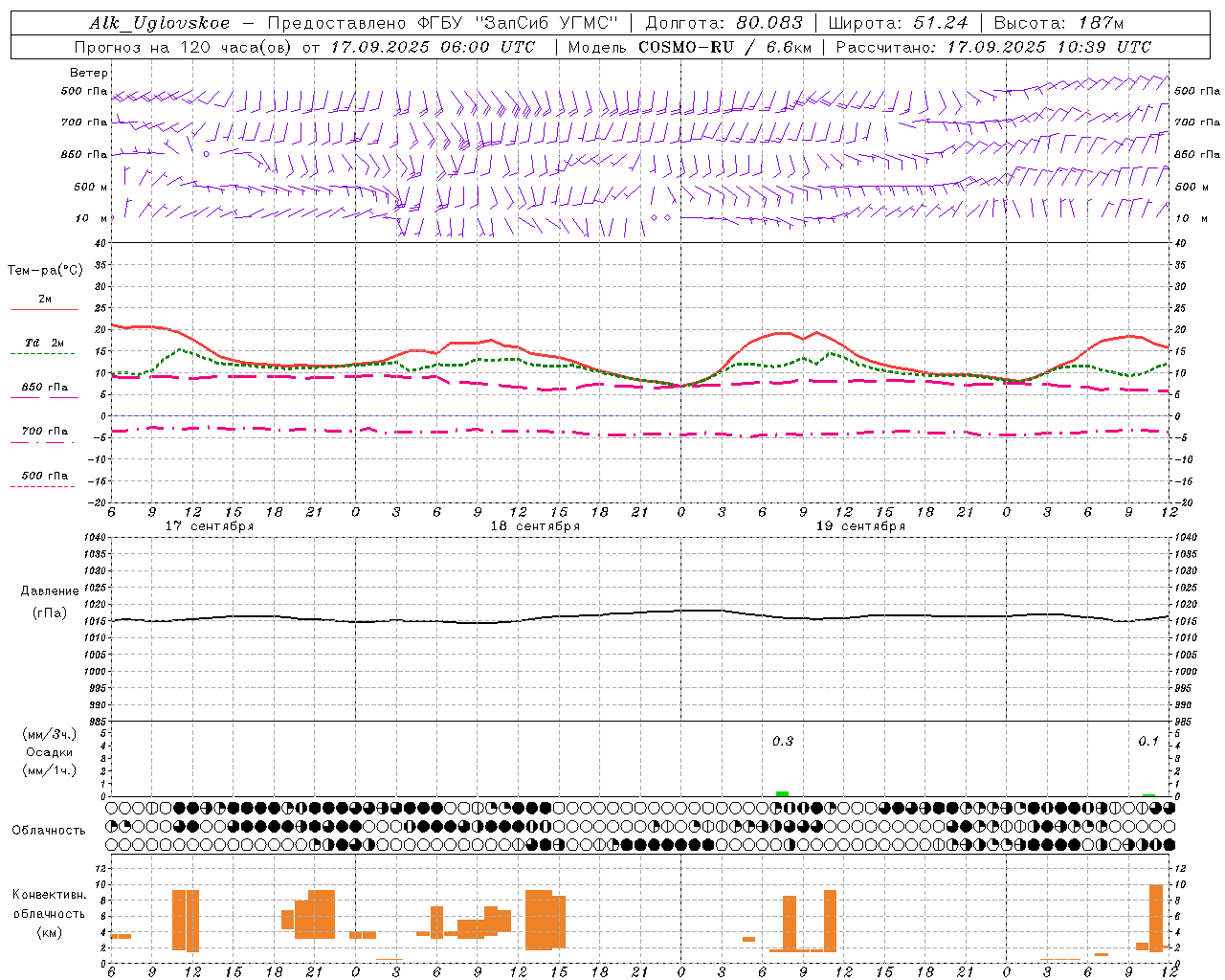Click the (мм/3ч.) precipitation unit label
The image size is (1225, 980).
click(x=50, y=734)
